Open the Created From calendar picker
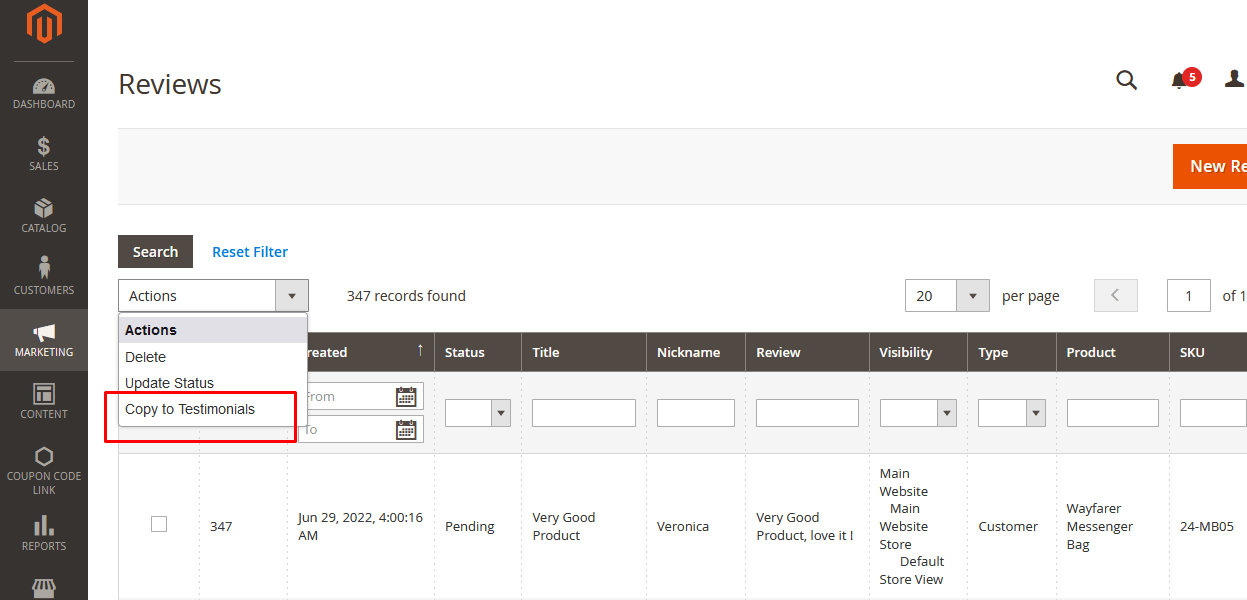 [x=406, y=397]
